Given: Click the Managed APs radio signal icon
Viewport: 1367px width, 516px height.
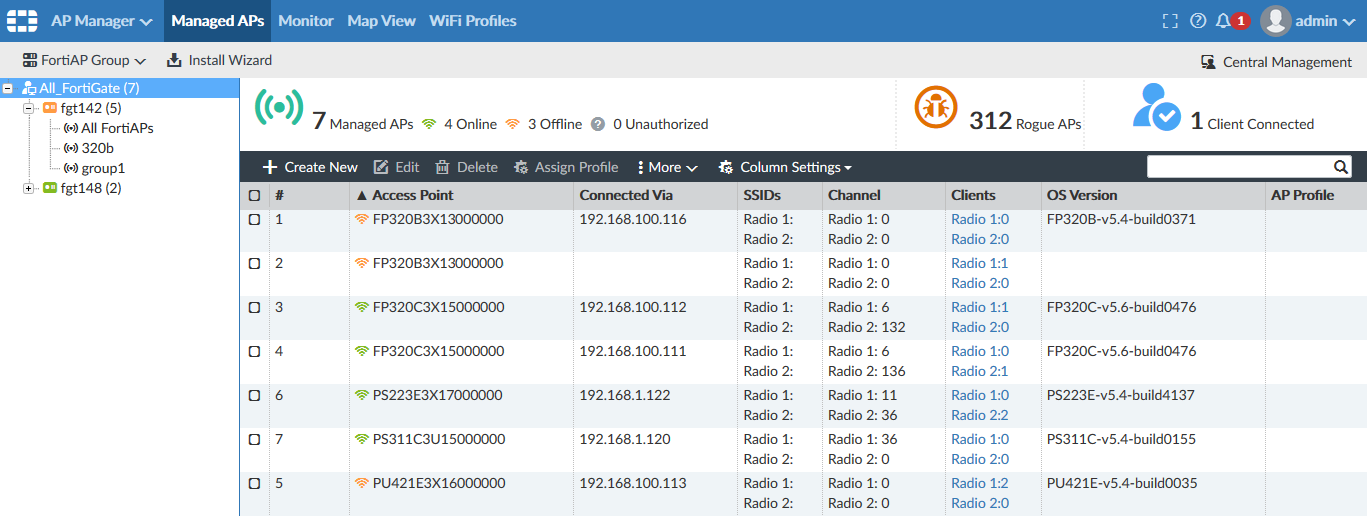Looking at the screenshot, I should (x=278, y=106).
